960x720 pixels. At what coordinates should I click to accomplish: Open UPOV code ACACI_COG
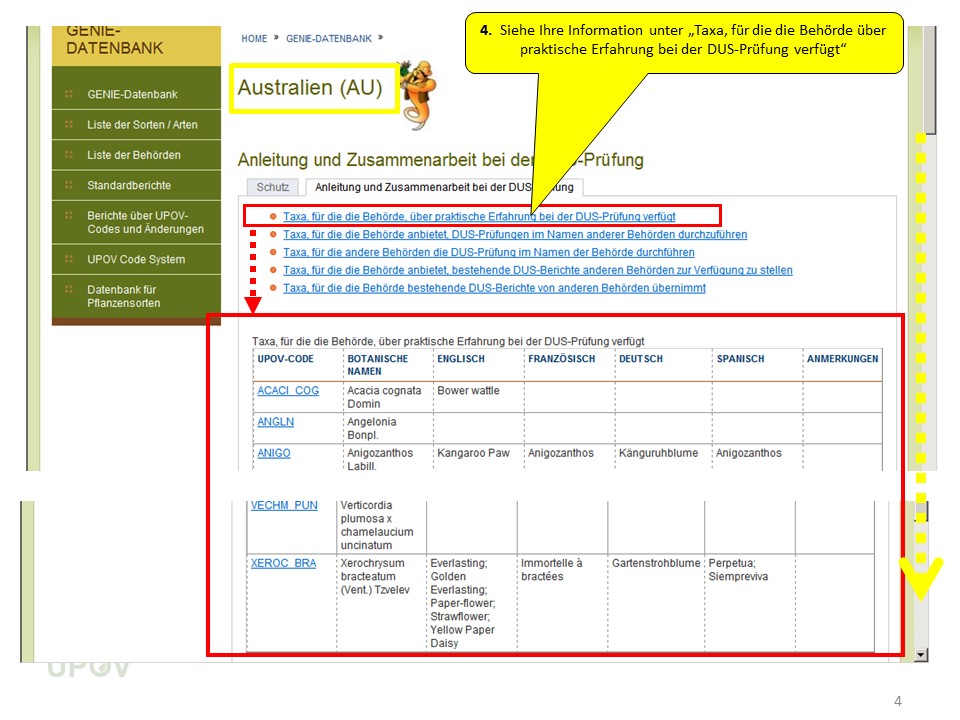tap(288, 391)
